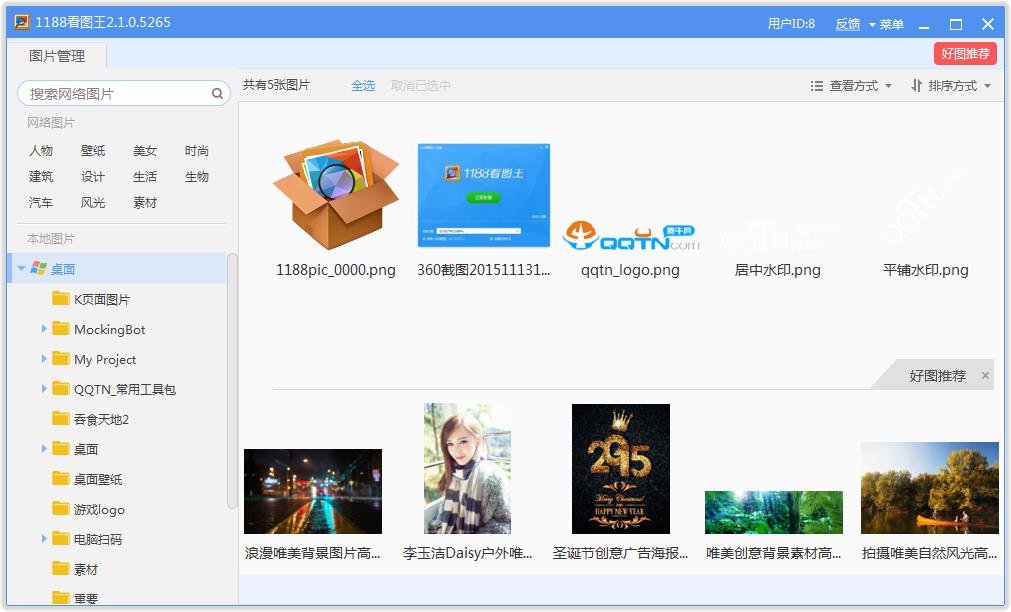Open the 菜单 menu in title bar
The width and height of the screenshot is (1011, 612).
tap(886, 24)
